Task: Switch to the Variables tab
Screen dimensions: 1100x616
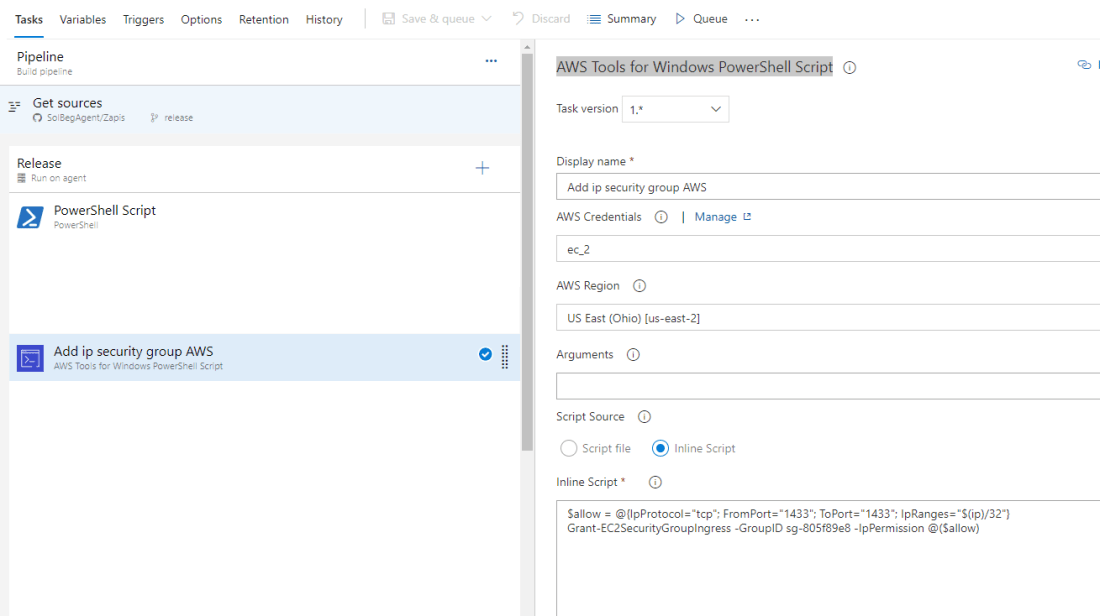Action: pyautogui.click(x=83, y=19)
